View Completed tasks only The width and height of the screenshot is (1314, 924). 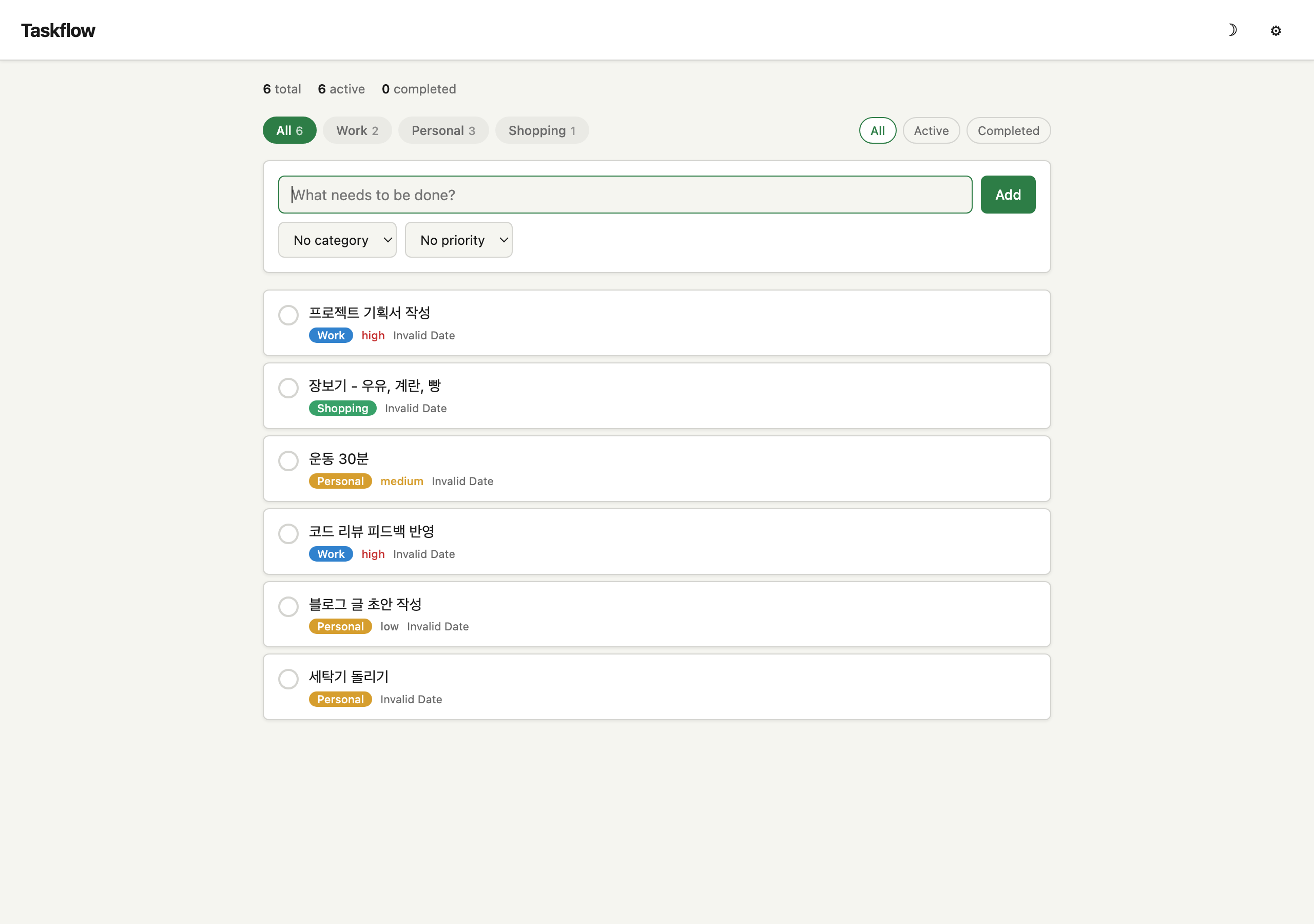coord(1008,130)
